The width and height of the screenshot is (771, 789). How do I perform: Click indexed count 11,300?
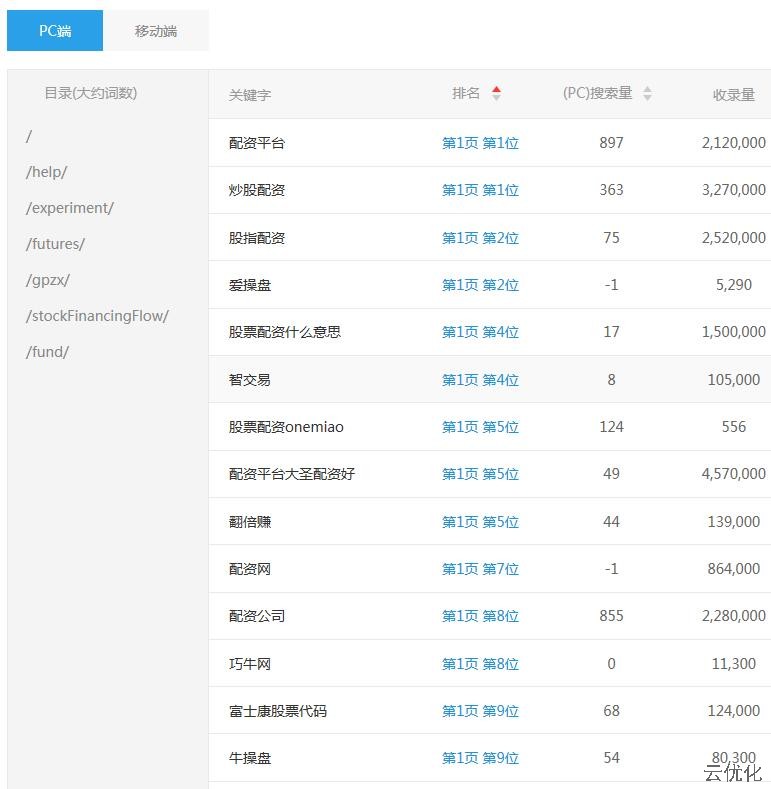click(x=734, y=664)
